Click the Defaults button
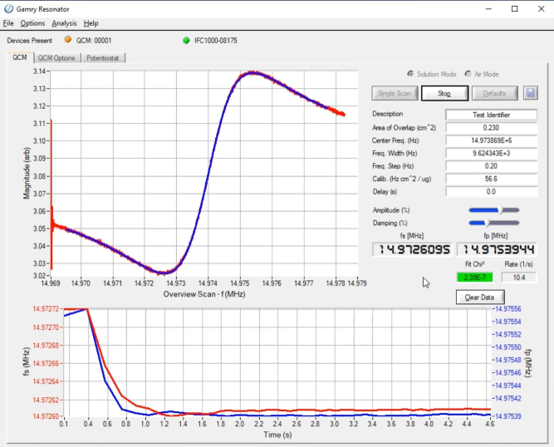Screen dimensions: 554x447 click(495, 93)
